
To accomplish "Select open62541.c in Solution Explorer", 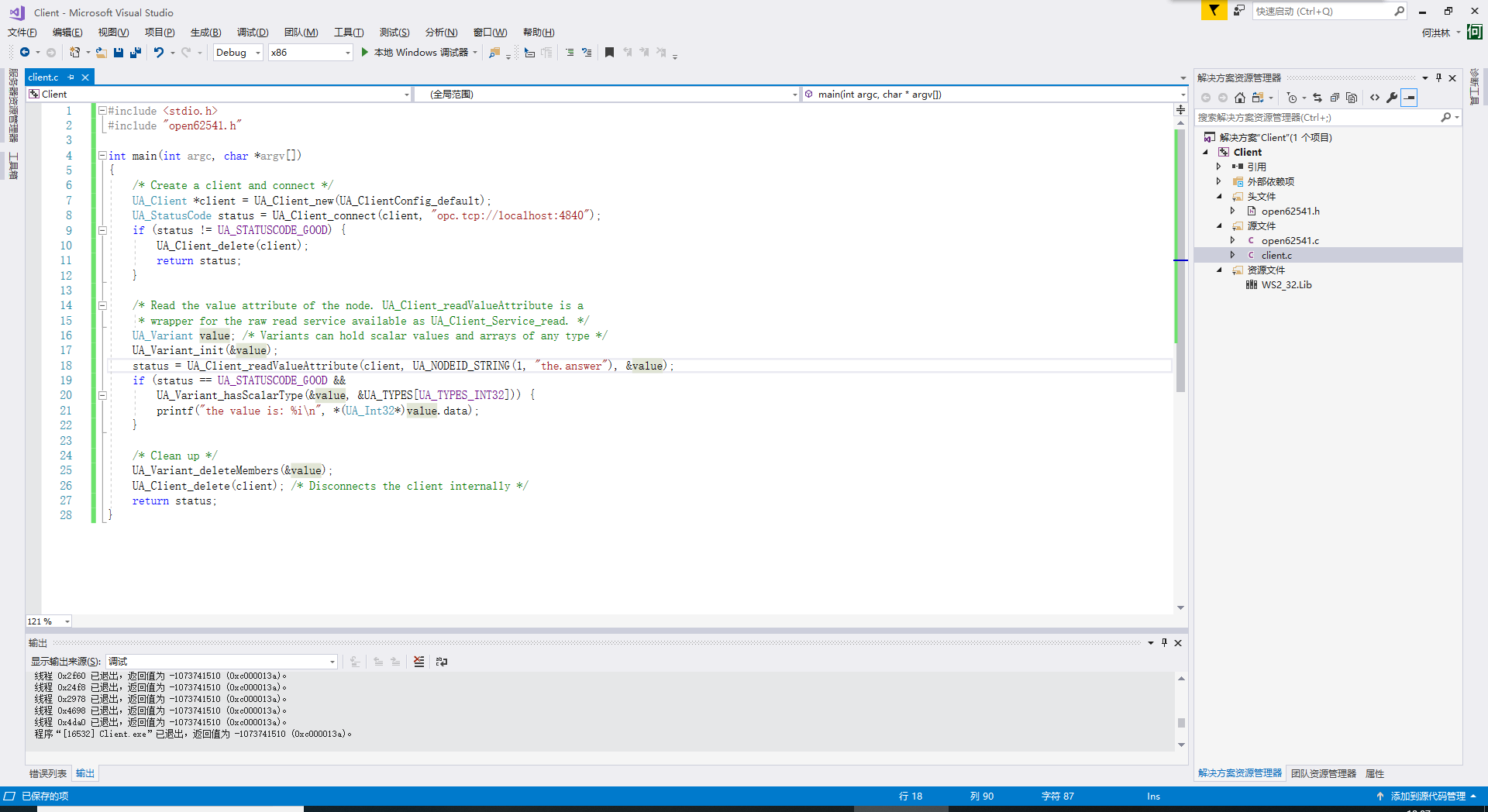I will pos(1290,240).
